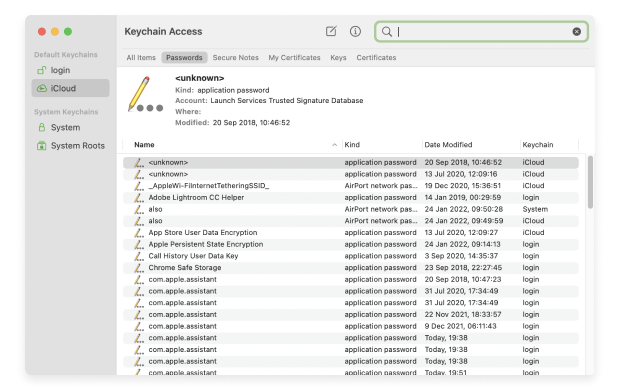The width and height of the screenshot is (620, 390).
Task: Switch to the All Items tab
Action: coord(141,58)
